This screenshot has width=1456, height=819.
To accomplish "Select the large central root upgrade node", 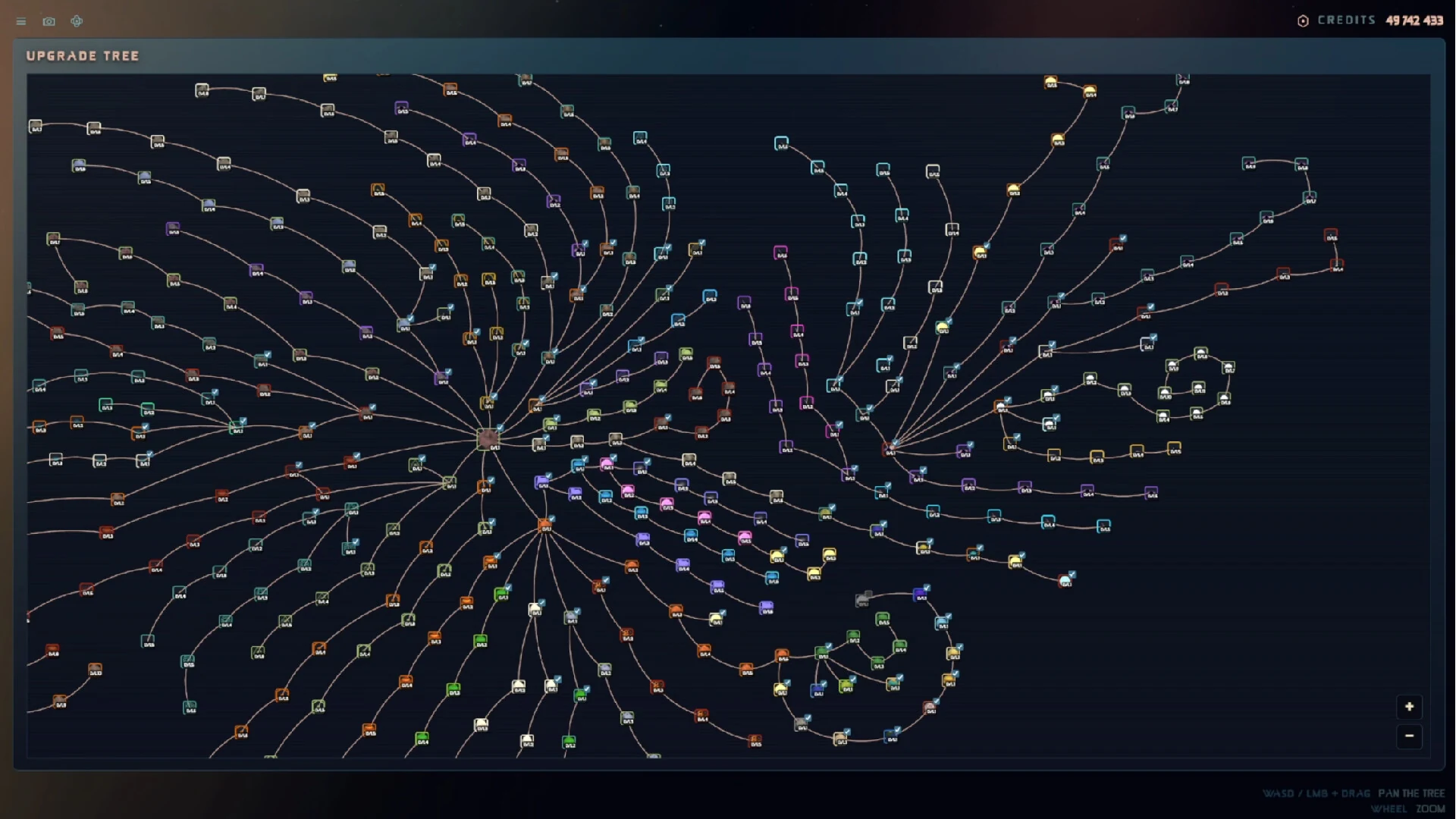I will tap(488, 438).
